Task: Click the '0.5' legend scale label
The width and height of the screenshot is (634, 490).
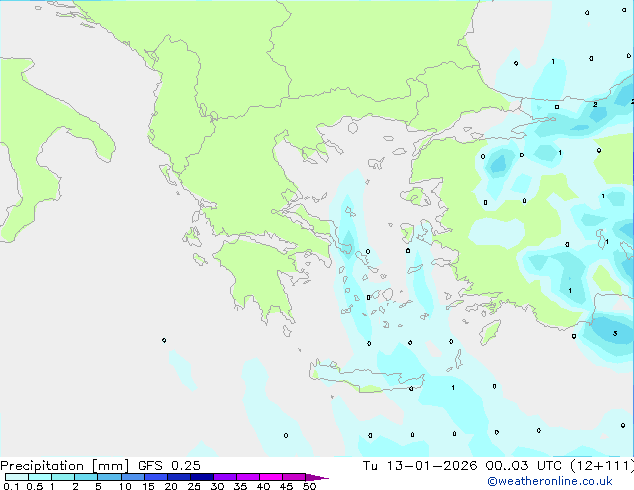Action: (35, 486)
